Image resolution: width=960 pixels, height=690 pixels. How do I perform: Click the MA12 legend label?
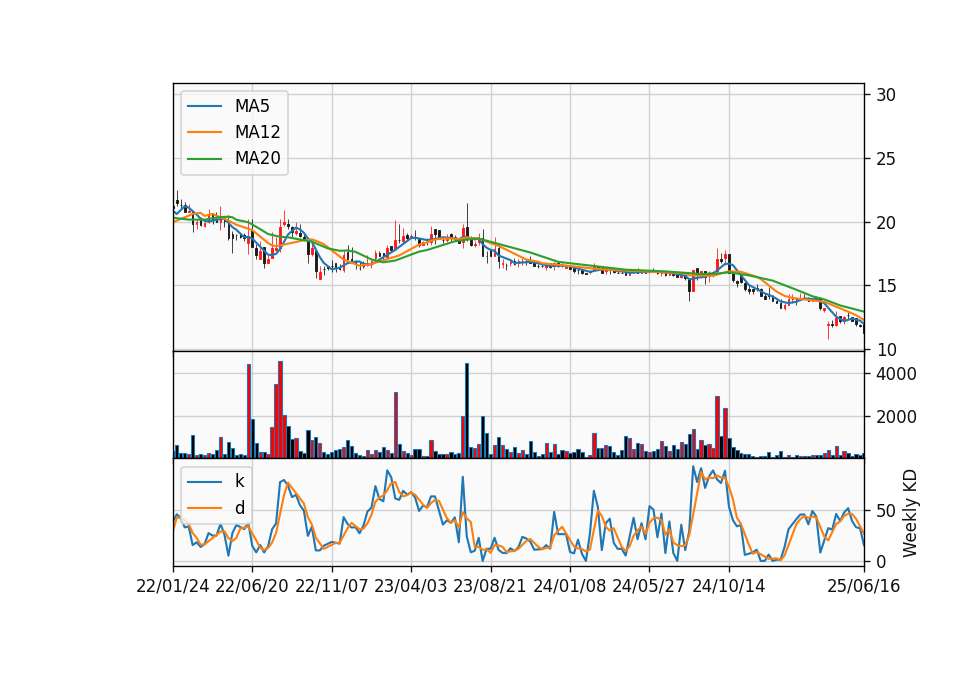pos(257,132)
